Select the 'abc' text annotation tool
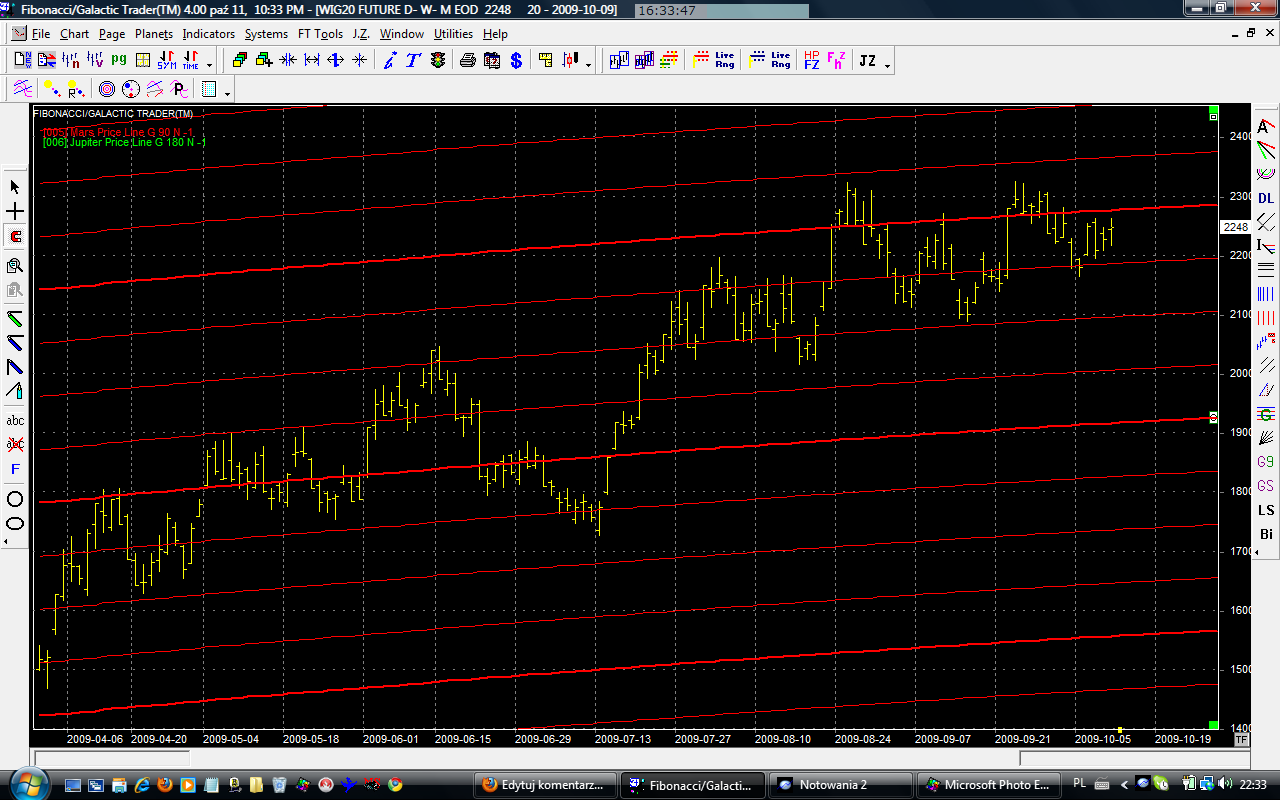Image resolution: width=1280 pixels, height=800 pixels. pyautogui.click(x=15, y=421)
